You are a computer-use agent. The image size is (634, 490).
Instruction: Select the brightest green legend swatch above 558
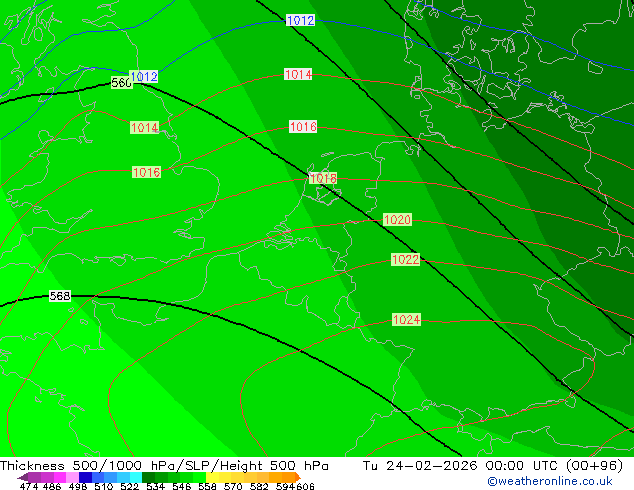tap(199, 477)
